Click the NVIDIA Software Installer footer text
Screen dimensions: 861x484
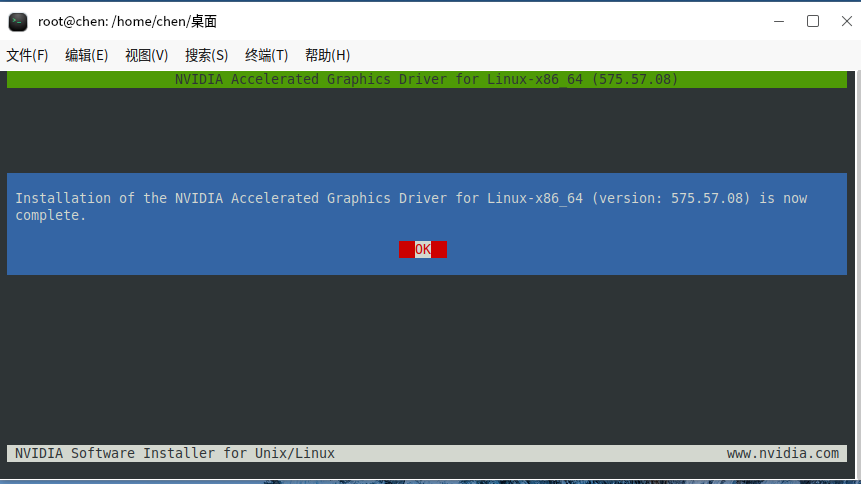click(x=175, y=453)
